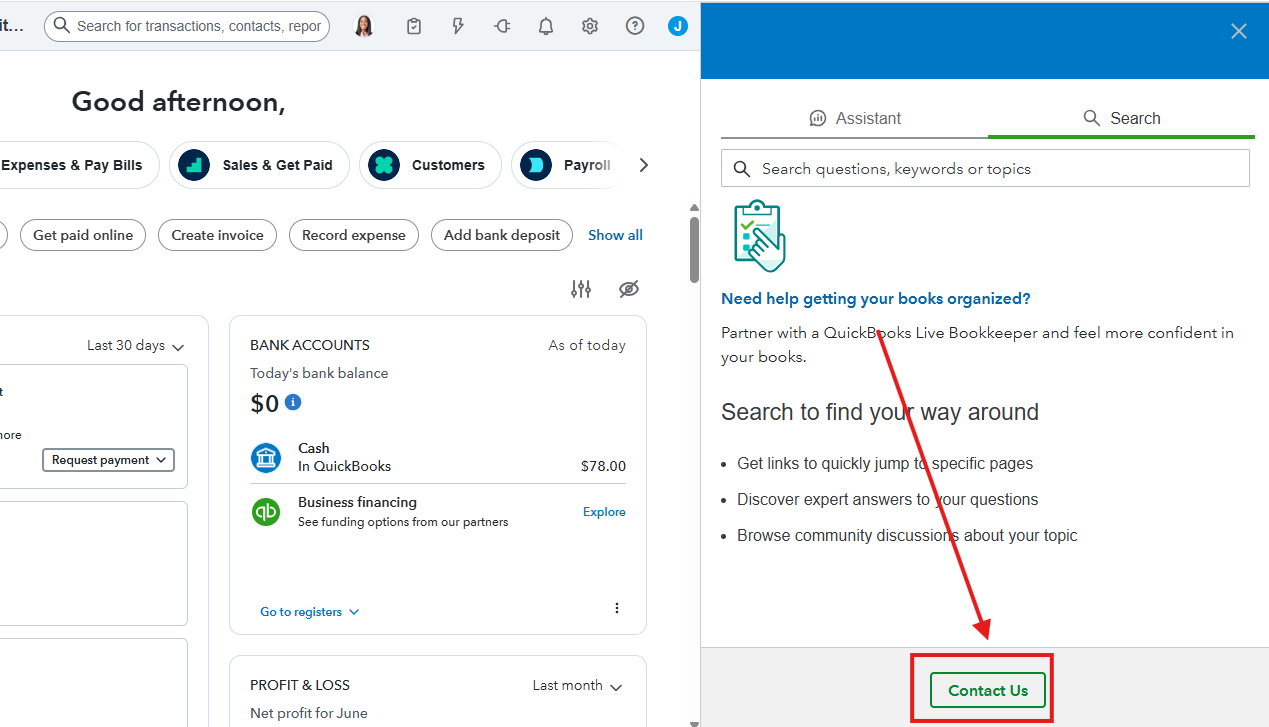Viewport: 1269px width, 727px height.
Task: Open the Payroll shortcut
Action: pos(568,165)
